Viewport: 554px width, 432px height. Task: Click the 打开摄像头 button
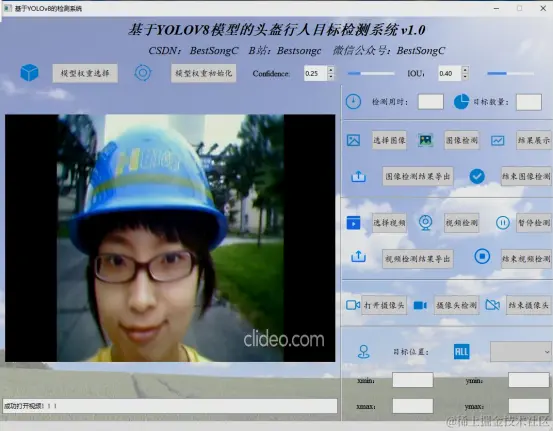384,305
